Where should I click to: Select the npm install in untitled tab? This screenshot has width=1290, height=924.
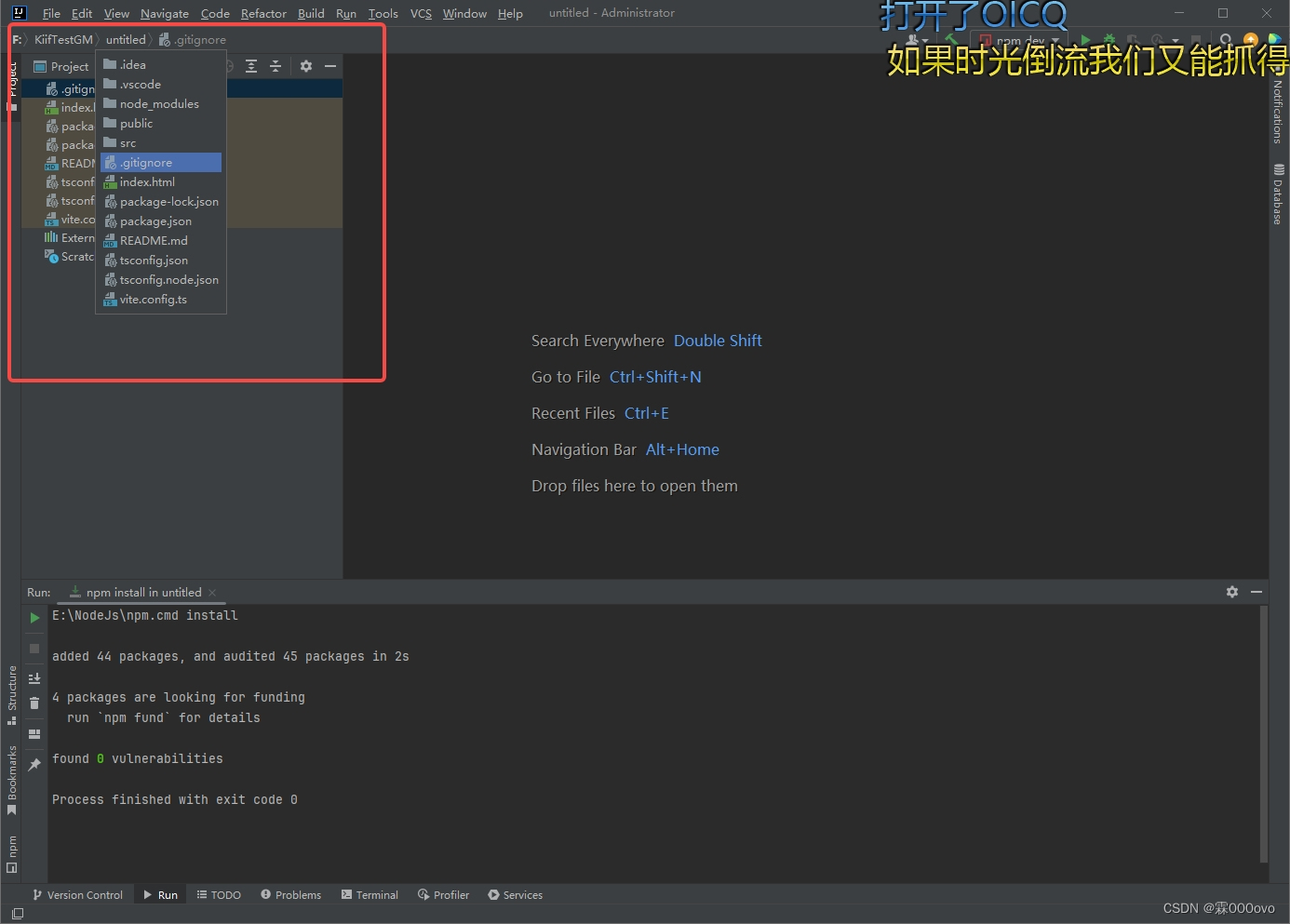[x=143, y=593]
